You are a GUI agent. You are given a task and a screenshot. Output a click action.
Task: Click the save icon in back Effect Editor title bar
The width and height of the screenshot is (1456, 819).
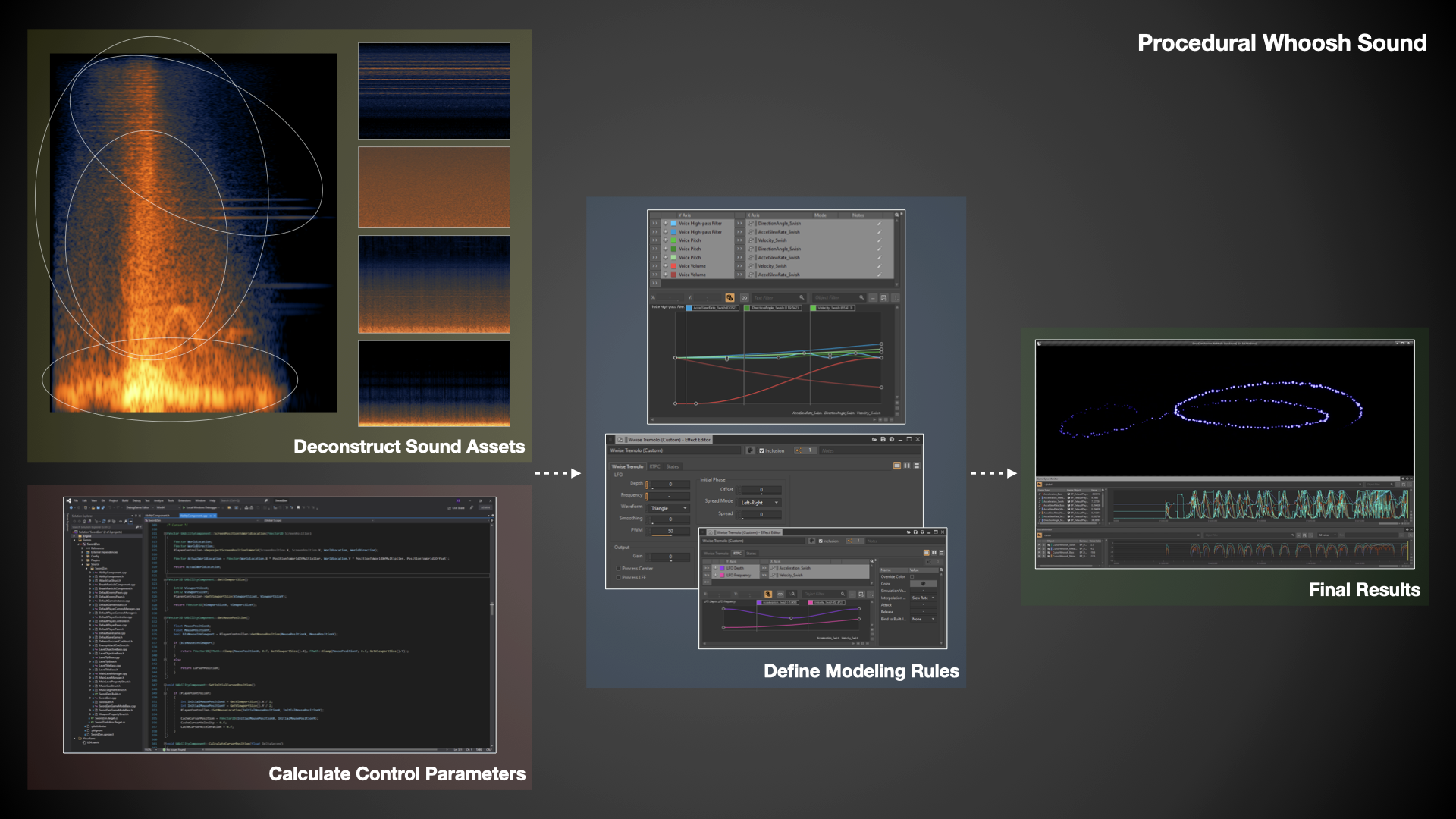883,439
